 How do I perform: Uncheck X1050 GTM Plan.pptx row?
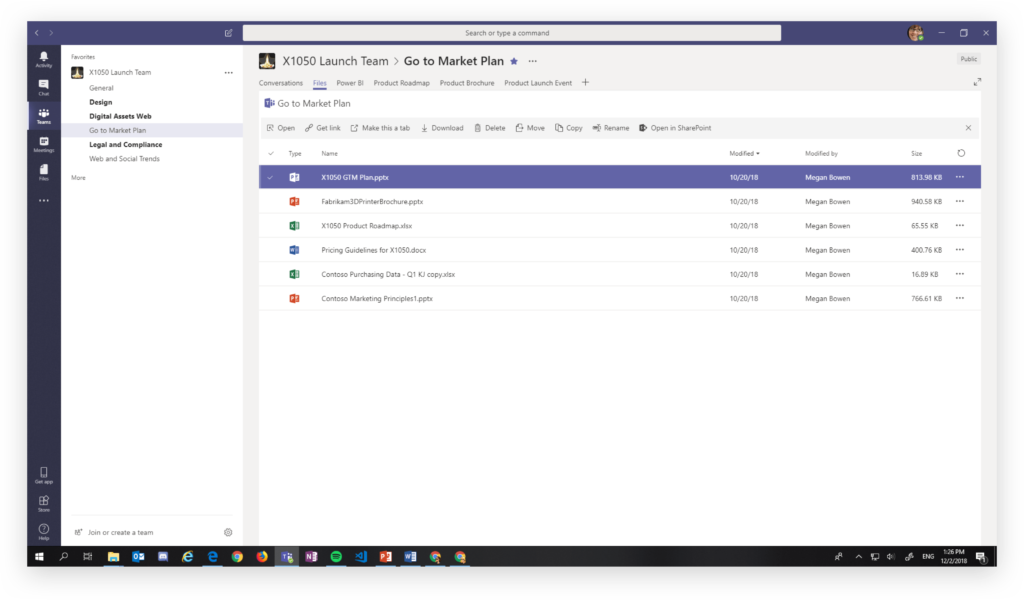pos(270,178)
